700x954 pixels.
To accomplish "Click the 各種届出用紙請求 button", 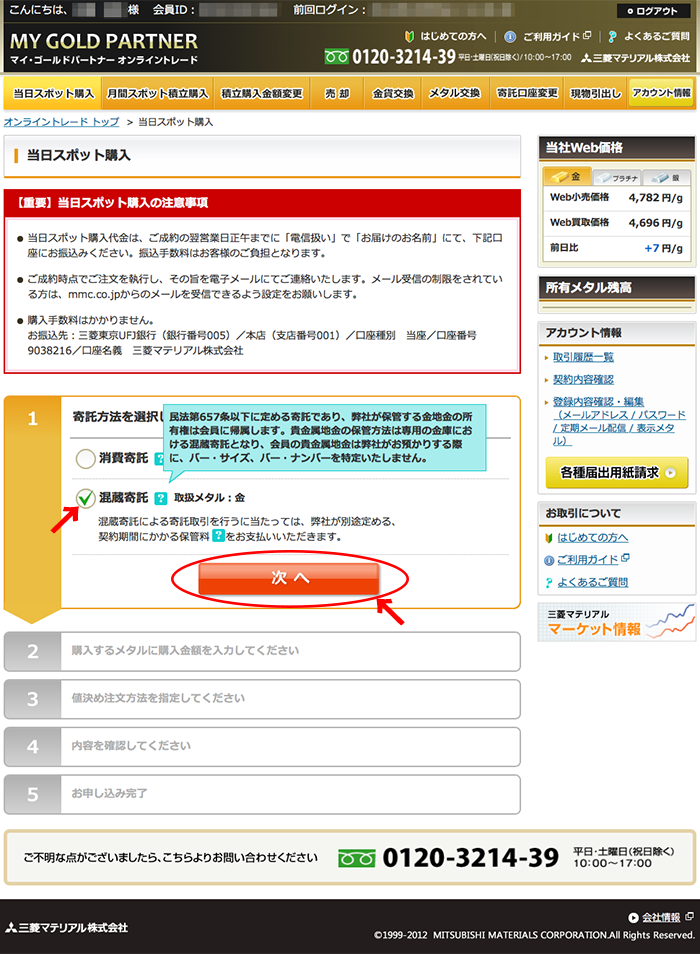I will [x=617, y=473].
